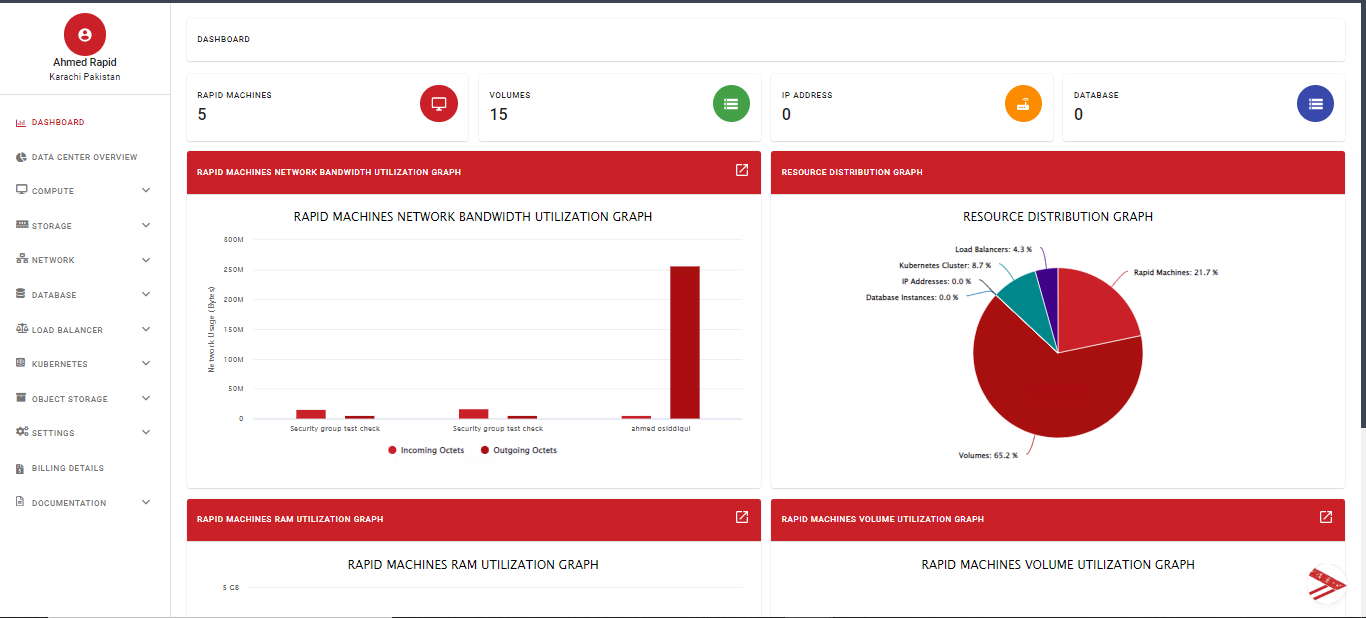Click the tall Outgoing Octets bar for ahmed
Viewport: 1366px width, 618px height.
[684, 342]
